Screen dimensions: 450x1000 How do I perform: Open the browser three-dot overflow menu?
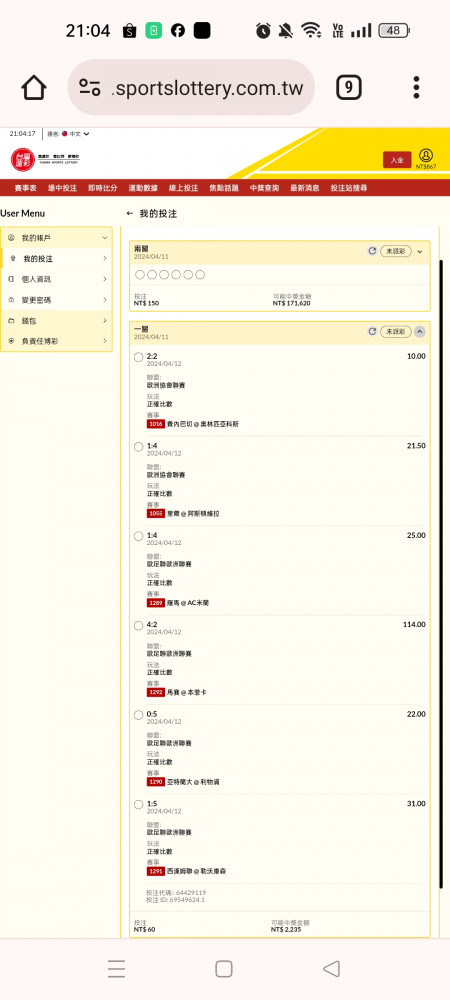416,88
